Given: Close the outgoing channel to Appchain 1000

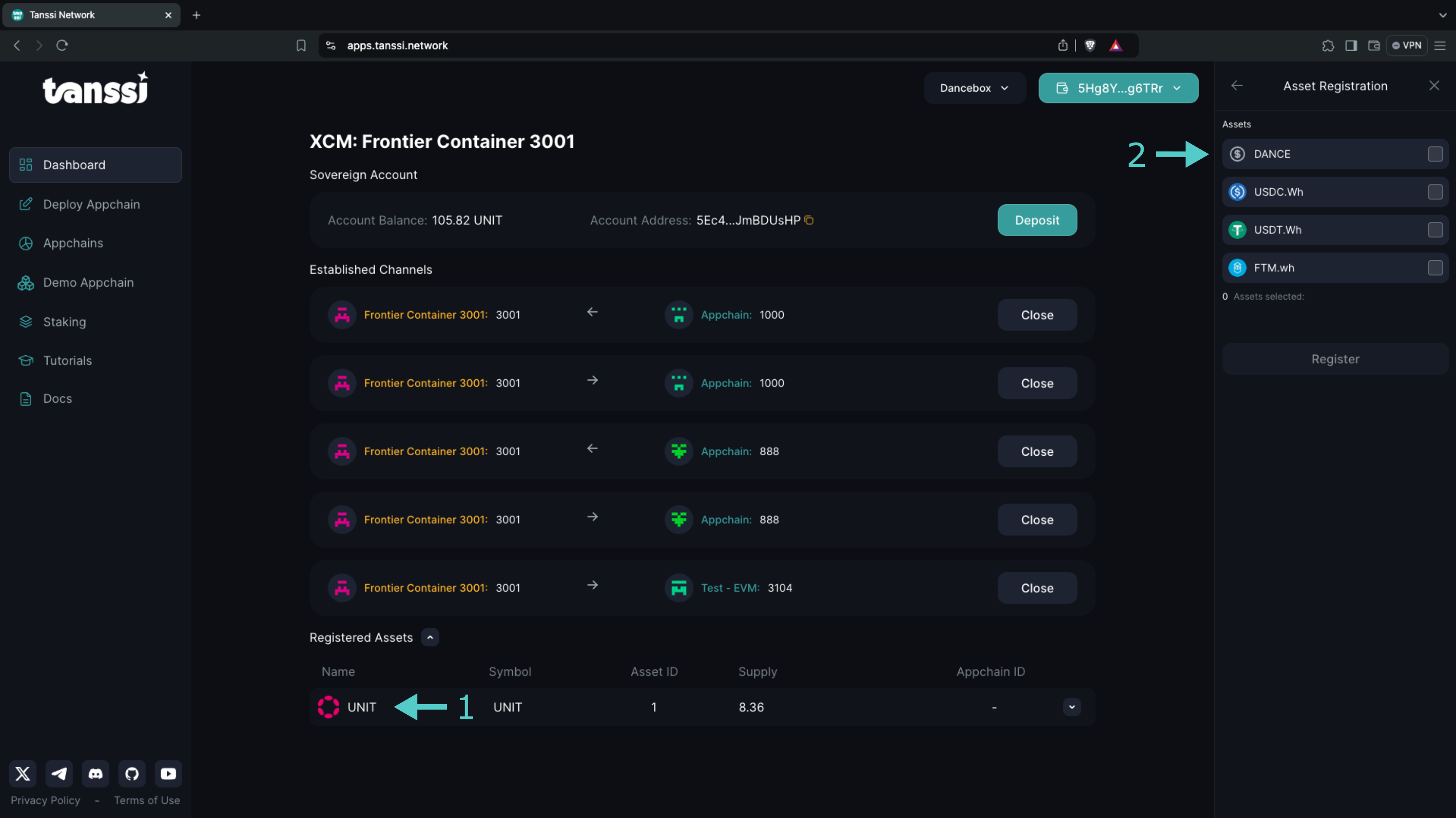Looking at the screenshot, I should pos(1036,383).
